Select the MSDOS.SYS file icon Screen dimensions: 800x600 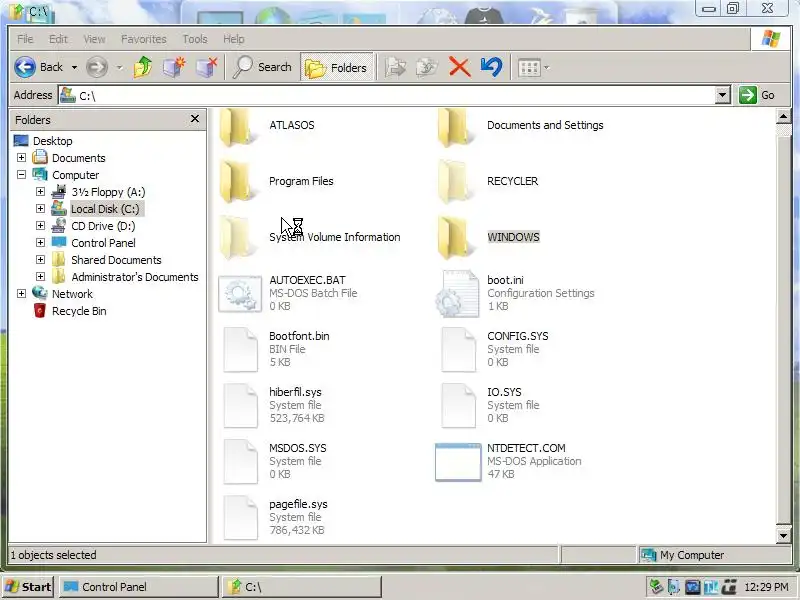[x=240, y=462]
